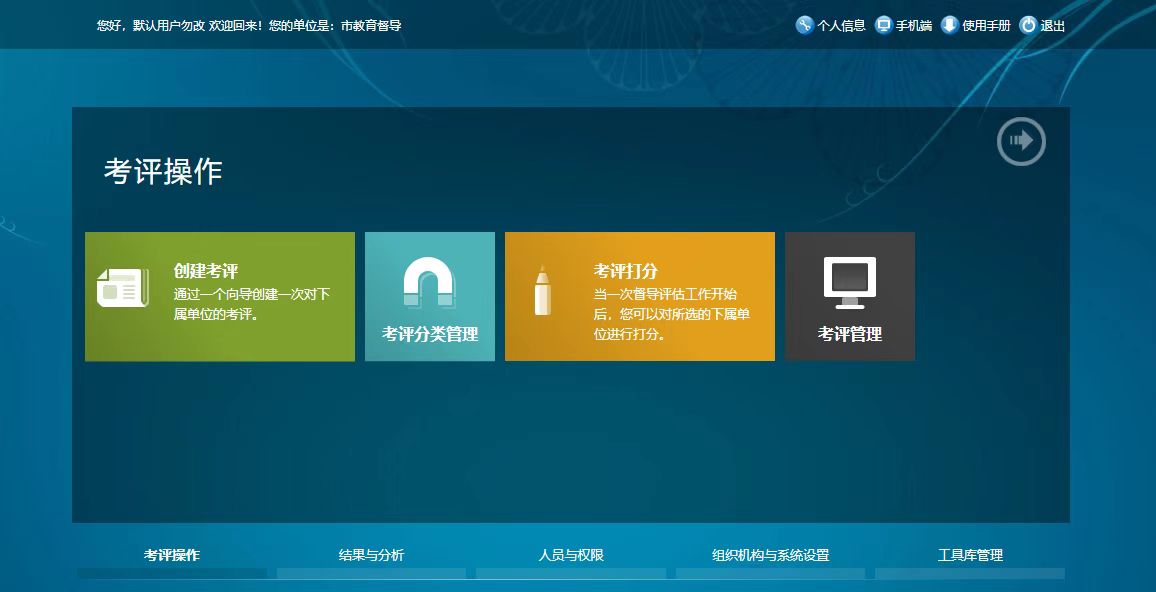Screen dimensions: 1156x592
Task: Click the 退出 logout link
Action: coord(1053,26)
